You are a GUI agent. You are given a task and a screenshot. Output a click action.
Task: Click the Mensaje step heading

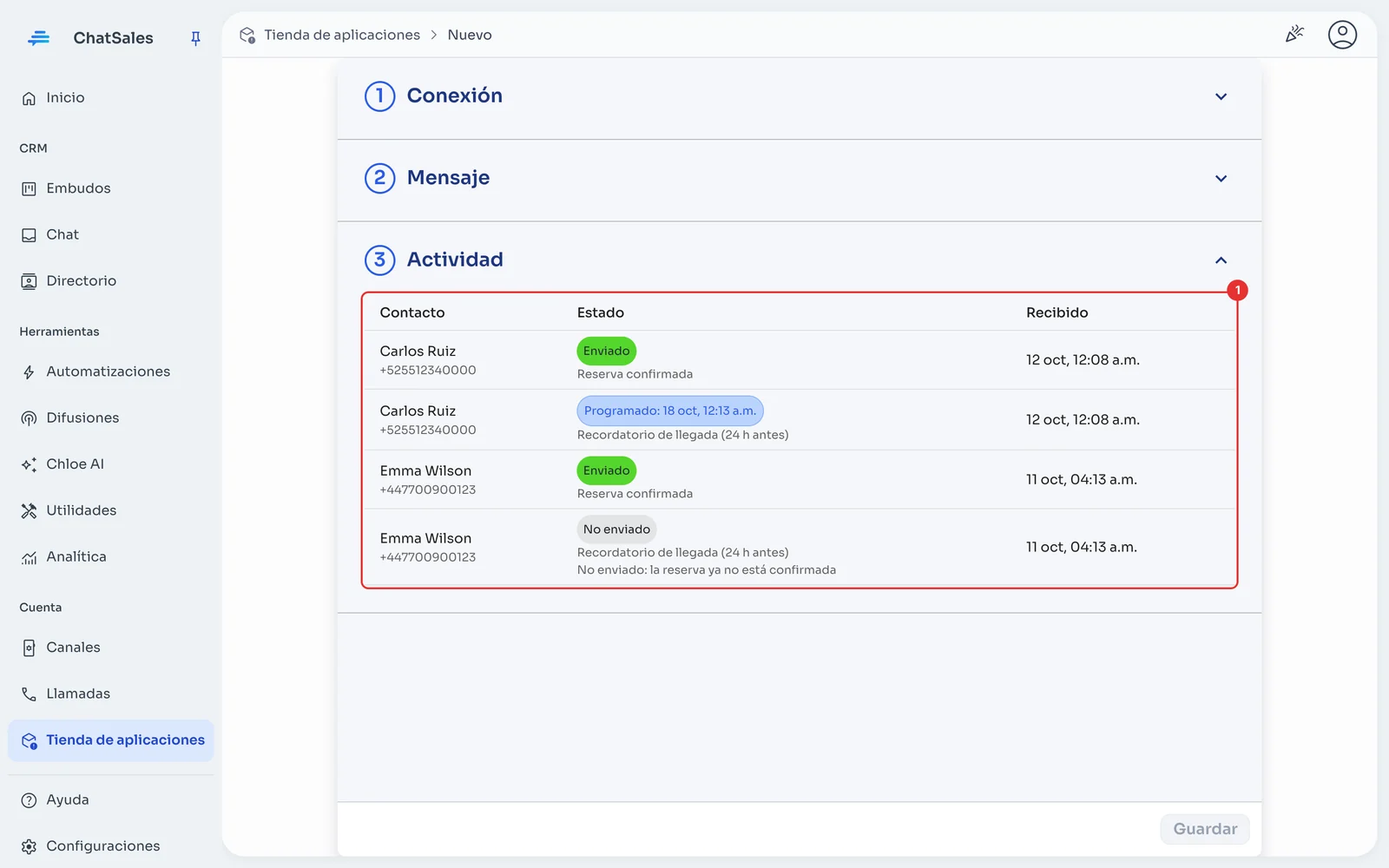coord(448,178)
